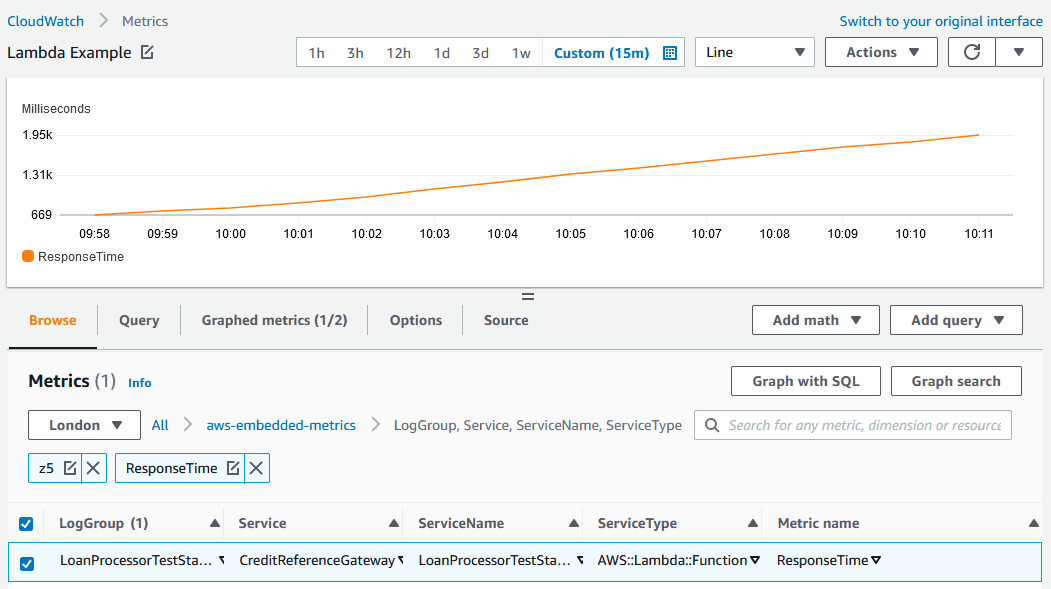Go to All metrics breadcrumb

click(x=160, y=425)
